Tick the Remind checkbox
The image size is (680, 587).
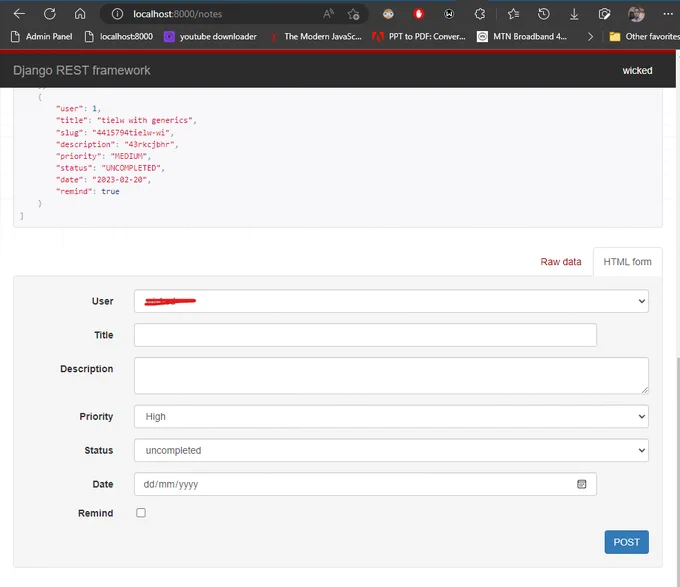(x=141, y=513)
